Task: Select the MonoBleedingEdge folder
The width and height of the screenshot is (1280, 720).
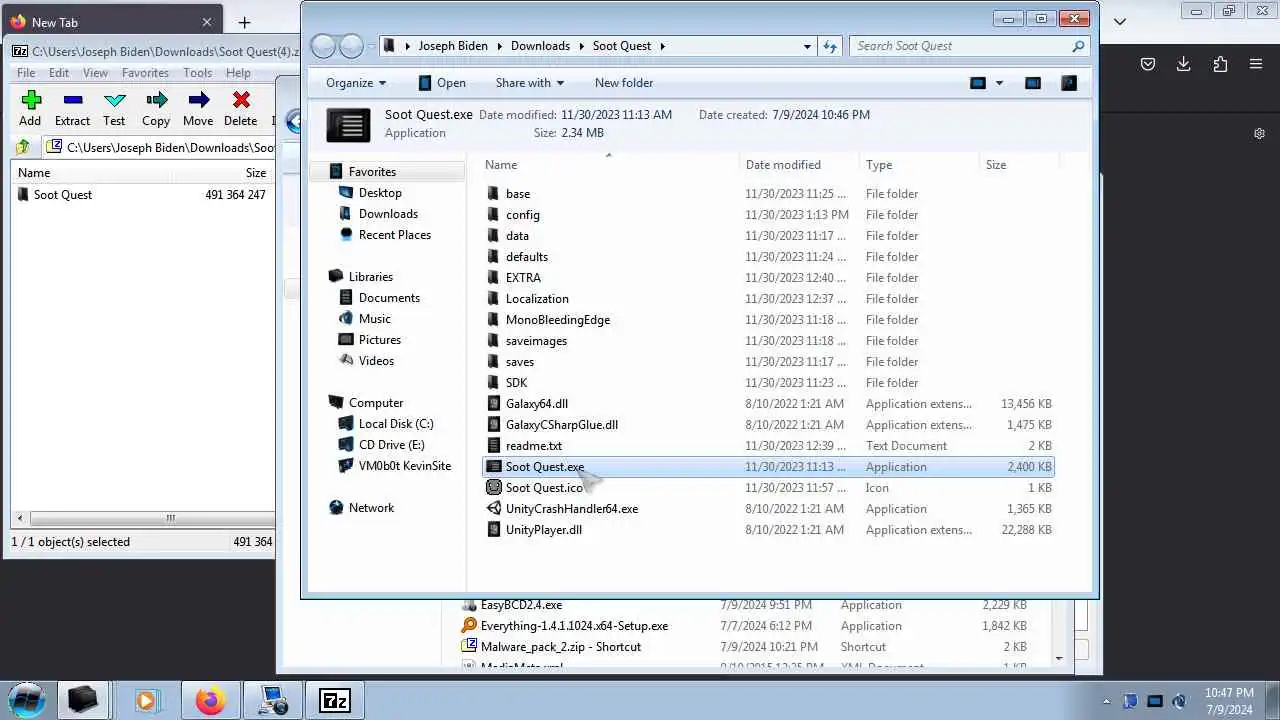Action: click(x=558, y=320)
